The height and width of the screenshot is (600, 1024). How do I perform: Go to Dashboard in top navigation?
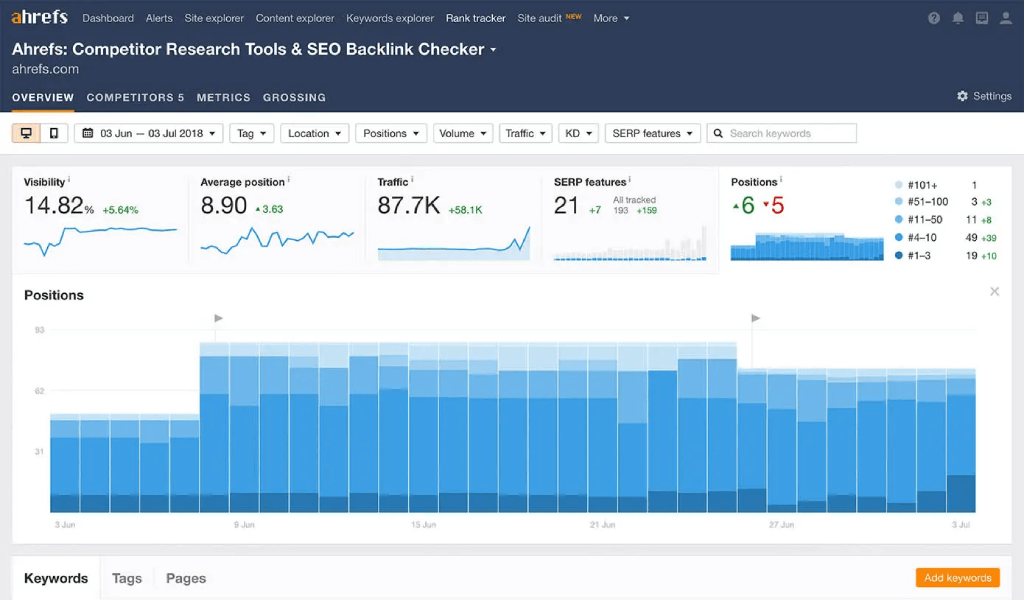click(108, 18)
